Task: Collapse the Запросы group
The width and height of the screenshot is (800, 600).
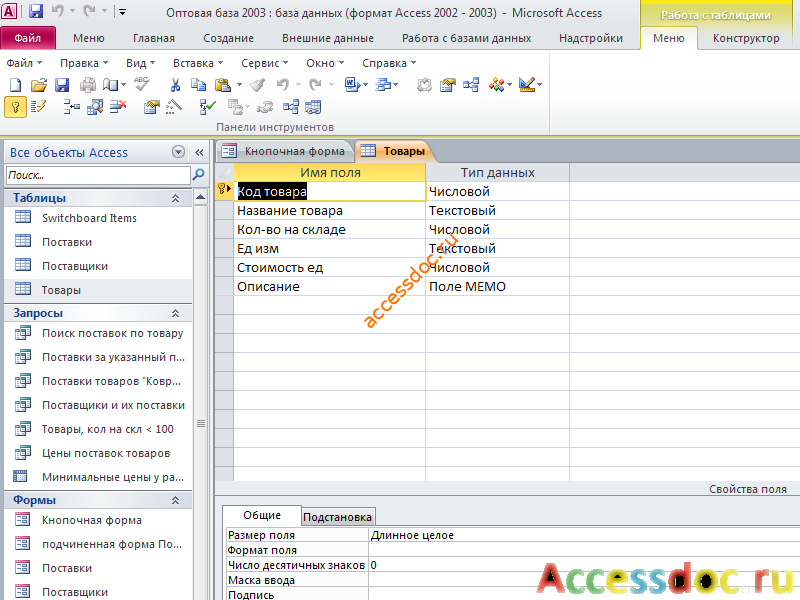Action: pos(176,313)
